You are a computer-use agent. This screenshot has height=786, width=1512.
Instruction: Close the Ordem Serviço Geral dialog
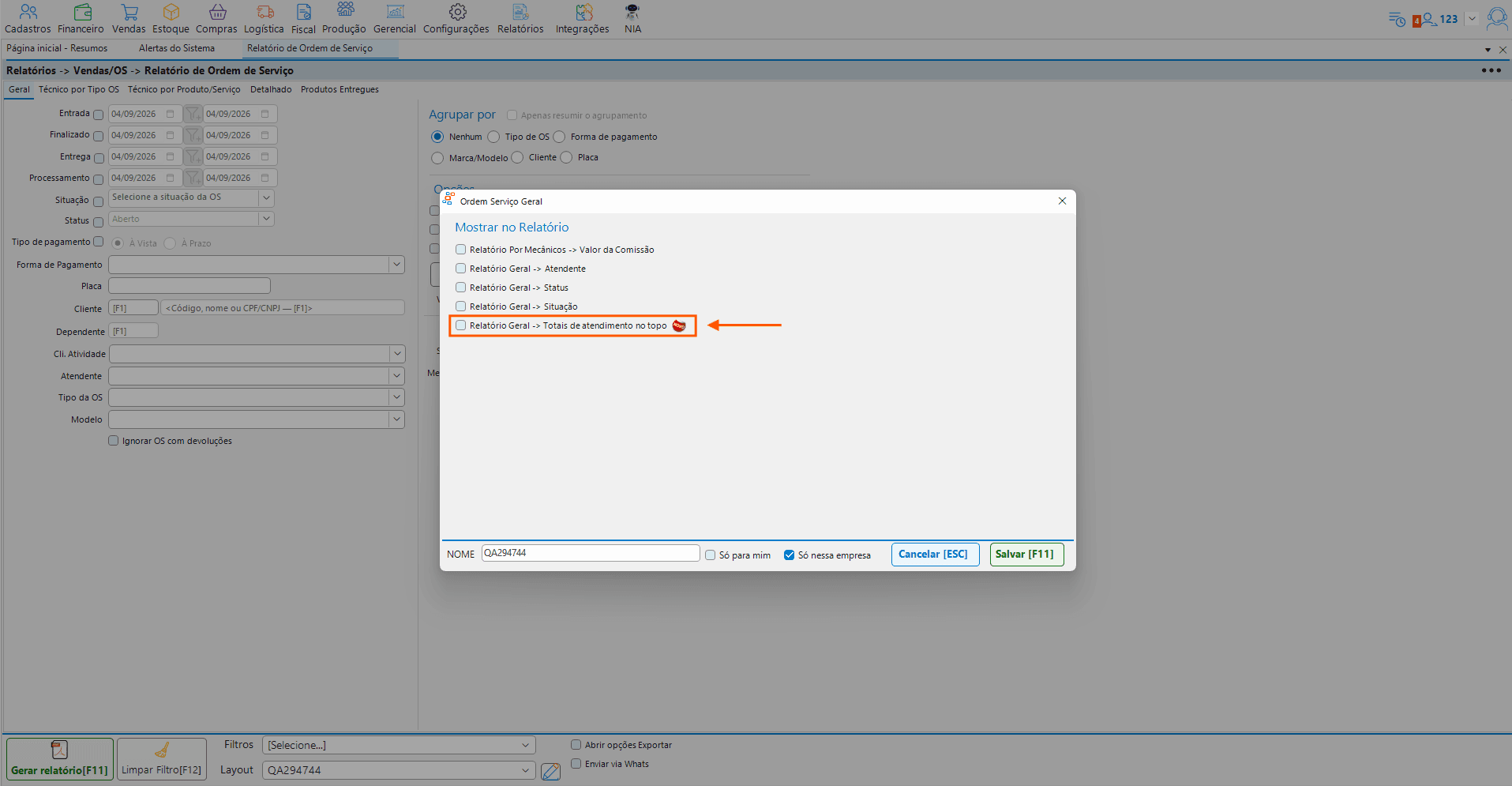click(1062, 201)
